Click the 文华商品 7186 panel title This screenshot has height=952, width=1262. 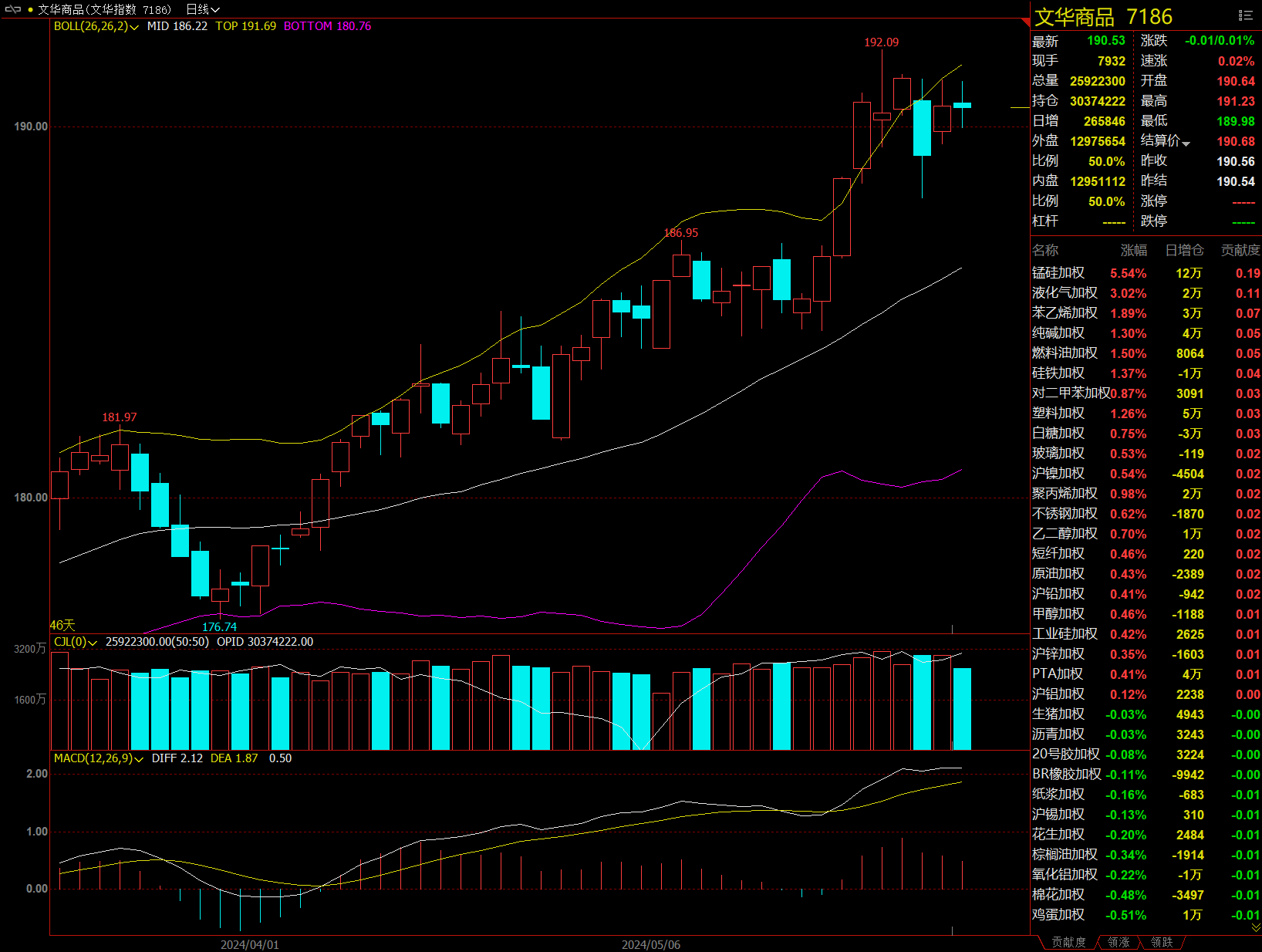click(1103, 17)
